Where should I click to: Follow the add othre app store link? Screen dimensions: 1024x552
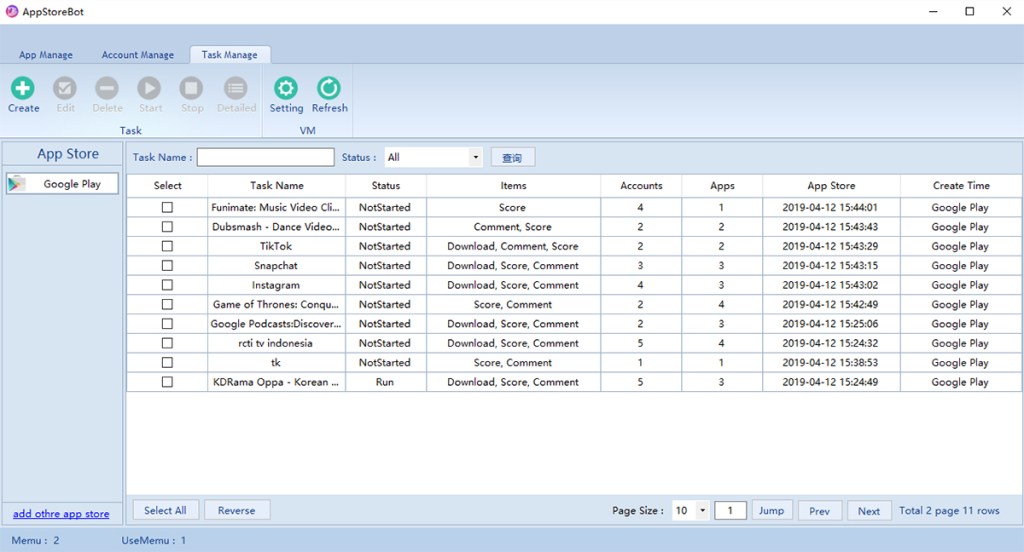61,514
